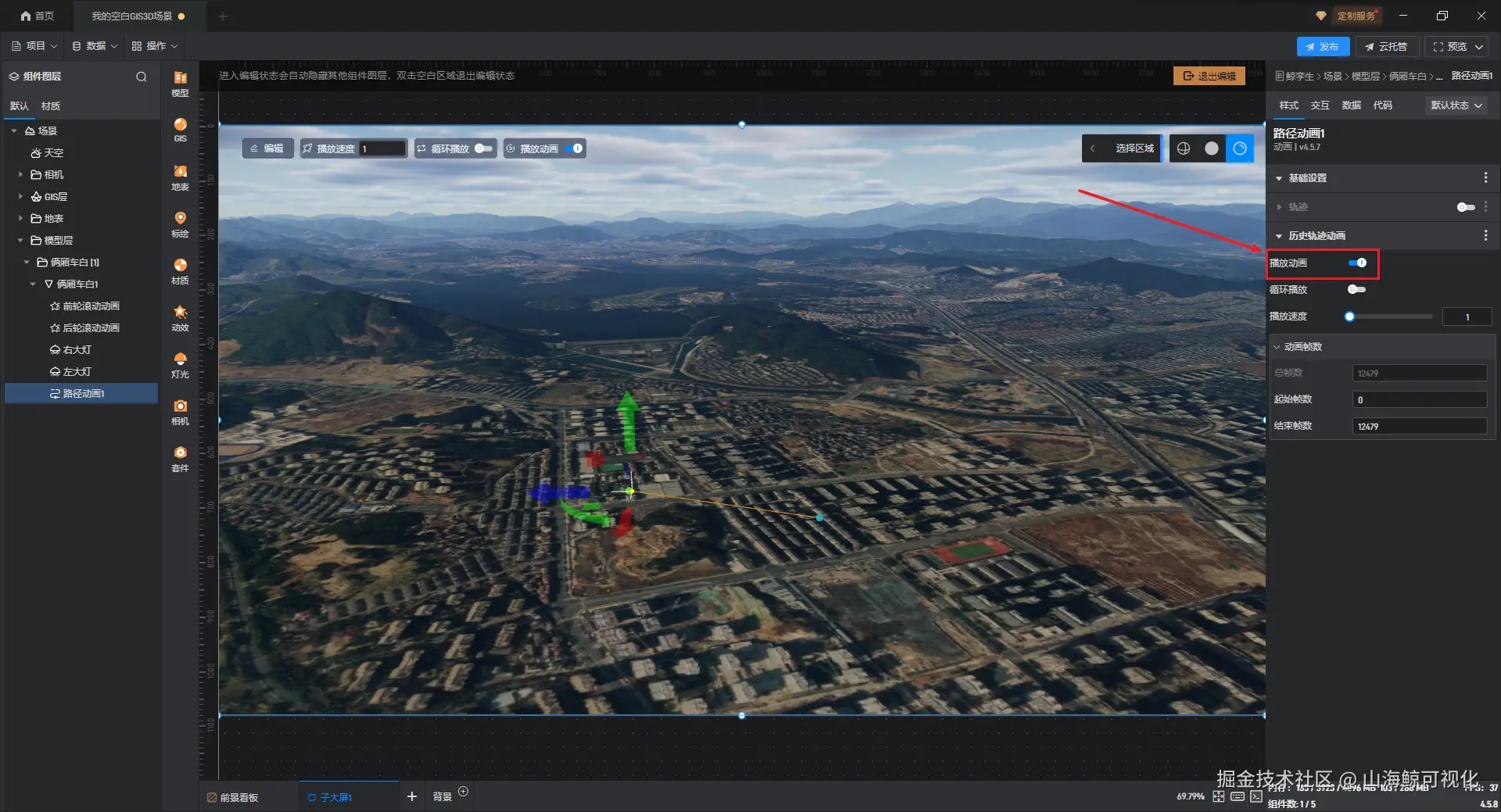Viewport: 1501px width, 812px height.
Task: Adjust the 播放速度 slider handle
Action: [1349, 317]
